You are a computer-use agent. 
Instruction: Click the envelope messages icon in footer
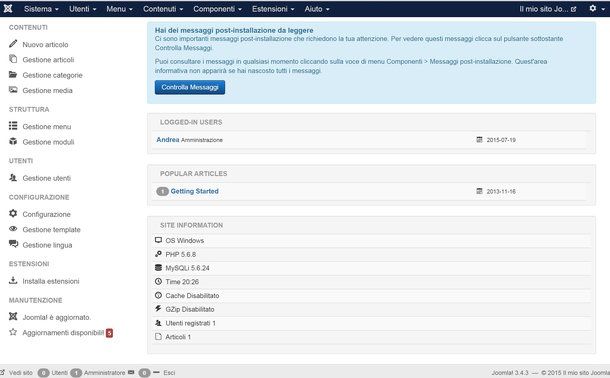(131, 372)
